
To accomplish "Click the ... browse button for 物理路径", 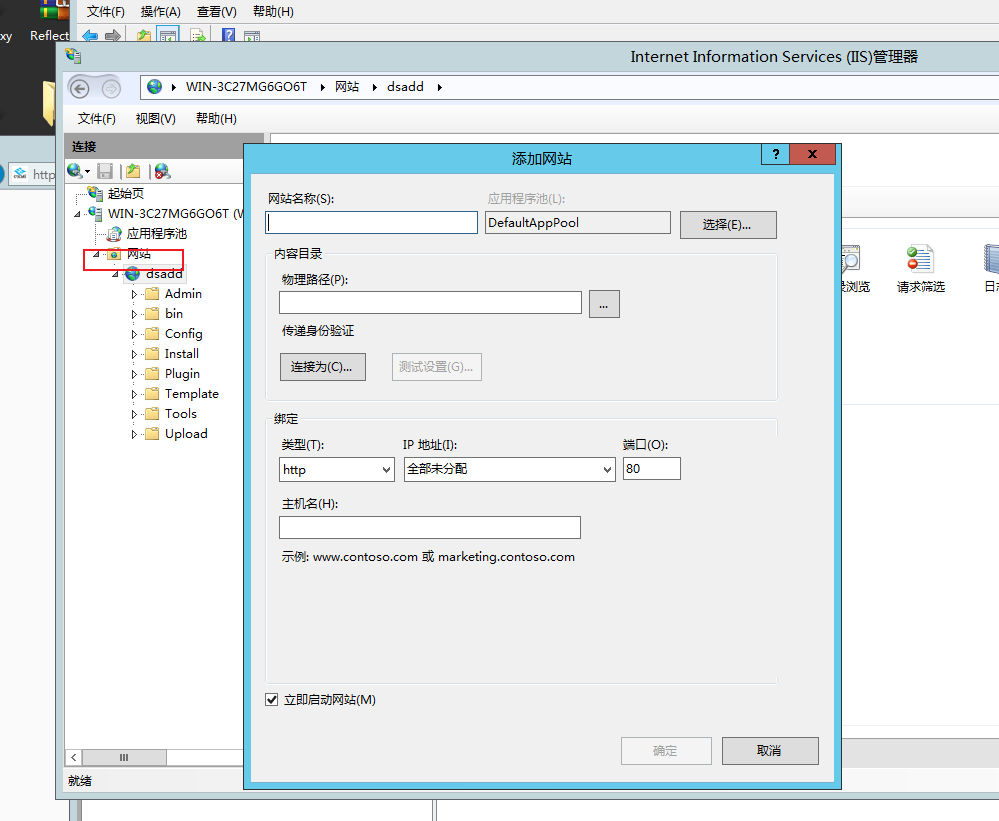I will 604,304.
